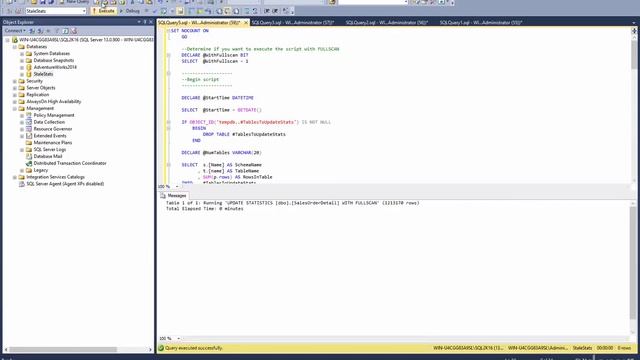Select the Messages results tab
The image size is (640, 360).
[173, 196]
